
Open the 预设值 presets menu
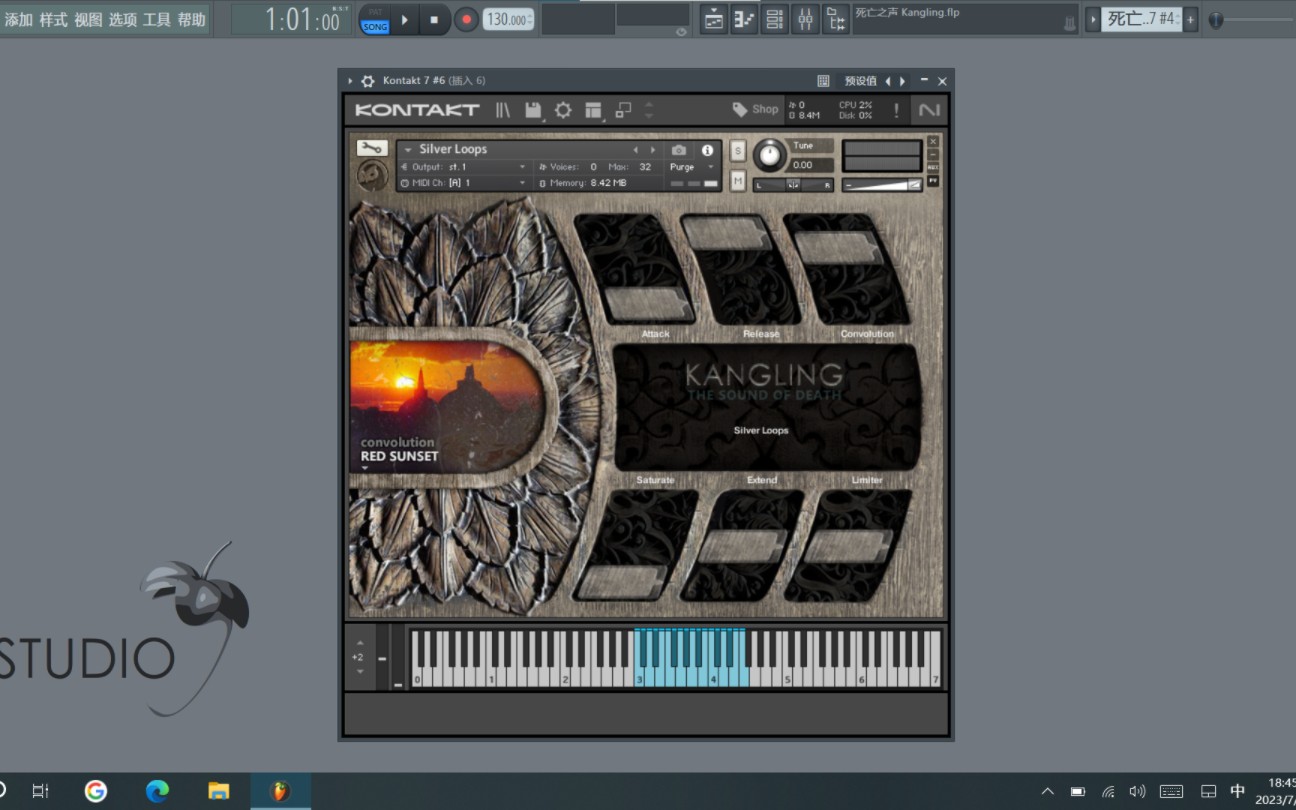(860, 81)
